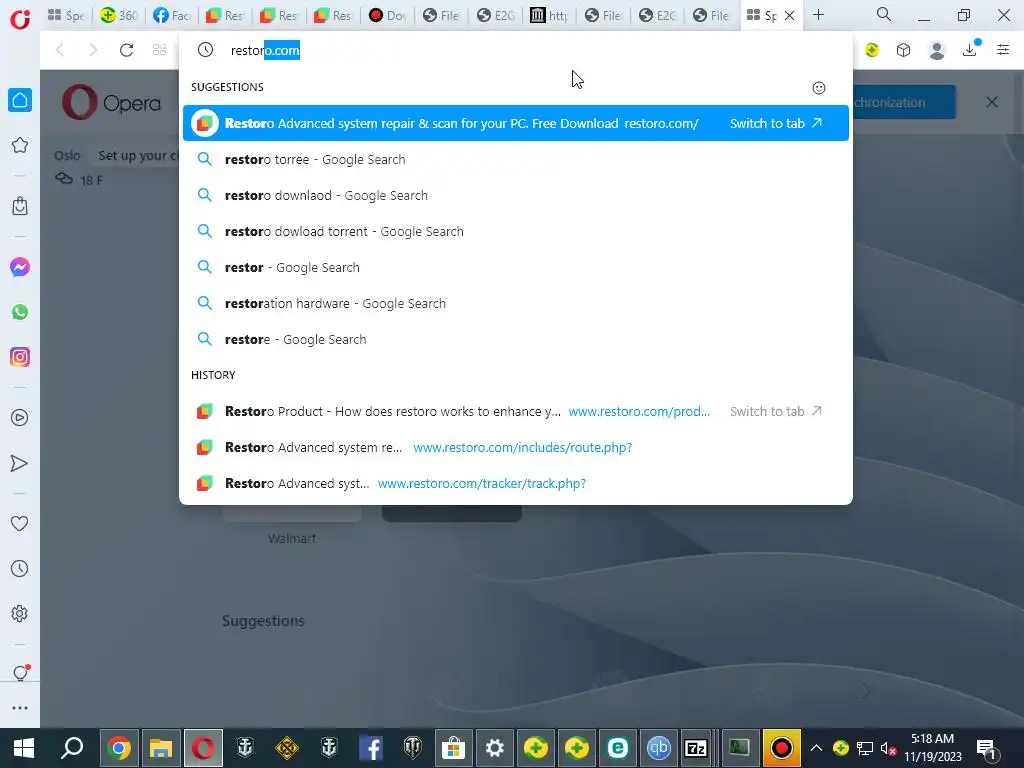1024x768 pixels.
Task: Open Messenger in the sidebar
Action: coord(20,267)
